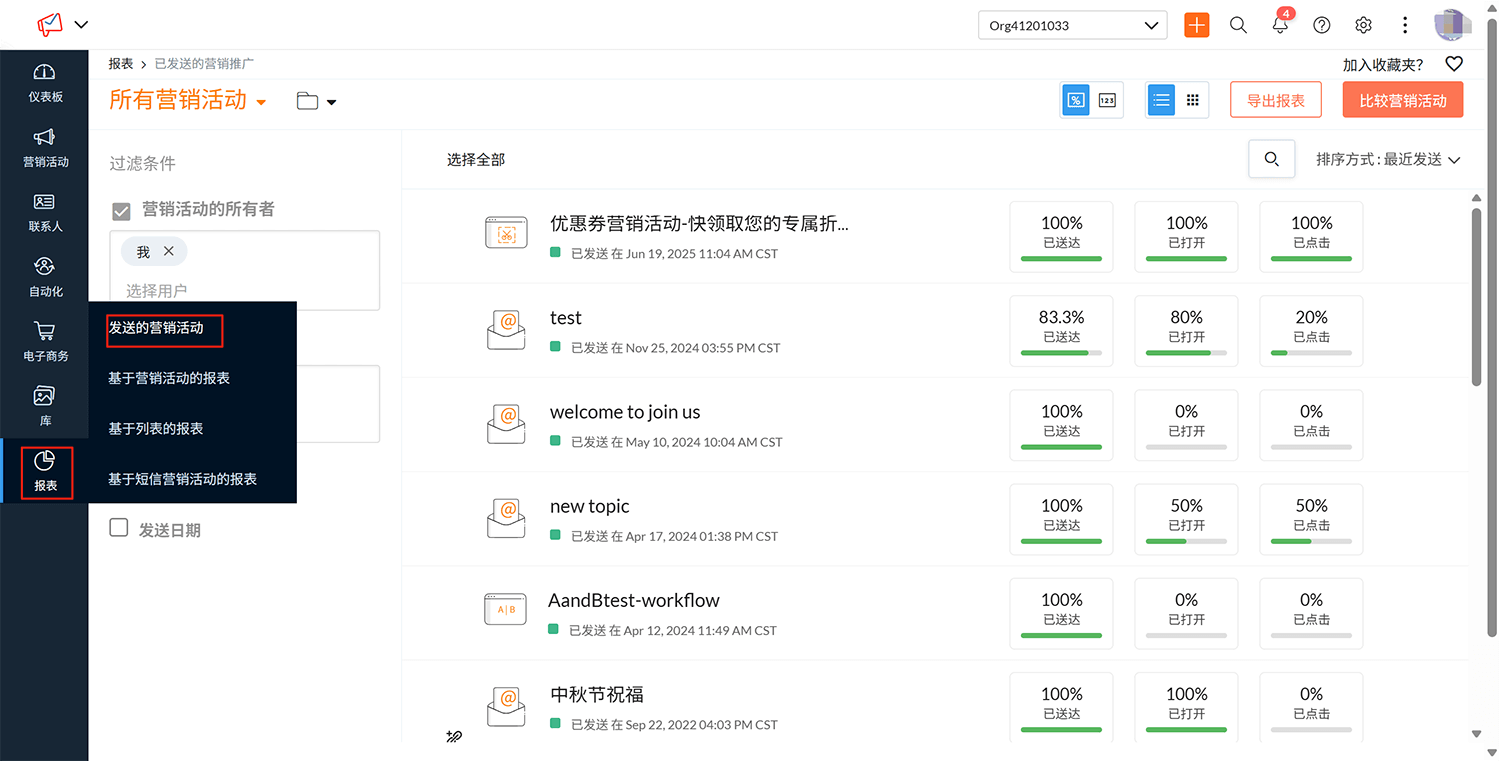Image resolution: width=1500 pixels, height=761 pixels.
Task: Open the 仪表板 dashboard sidebar icon
Action: point(44,82)
